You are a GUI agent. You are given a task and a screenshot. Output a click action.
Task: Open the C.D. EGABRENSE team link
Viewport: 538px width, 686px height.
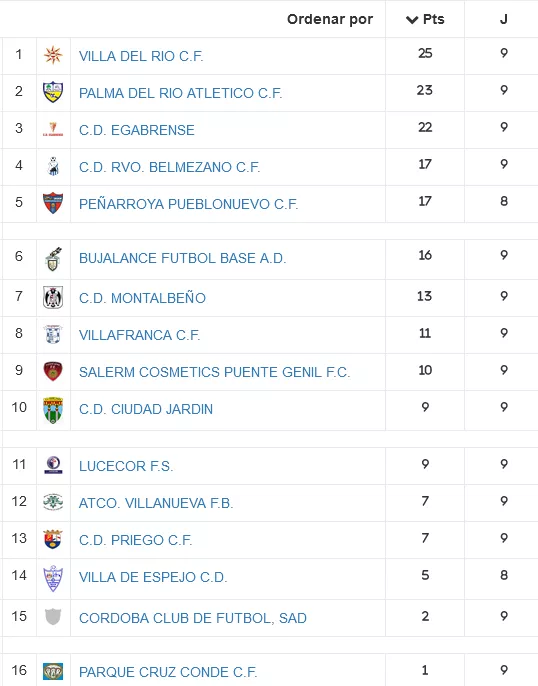coord(136,130)
